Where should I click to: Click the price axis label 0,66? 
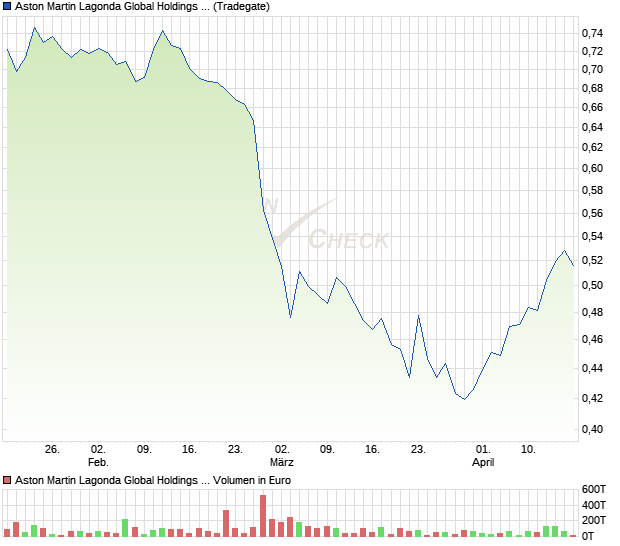[592, 107]
